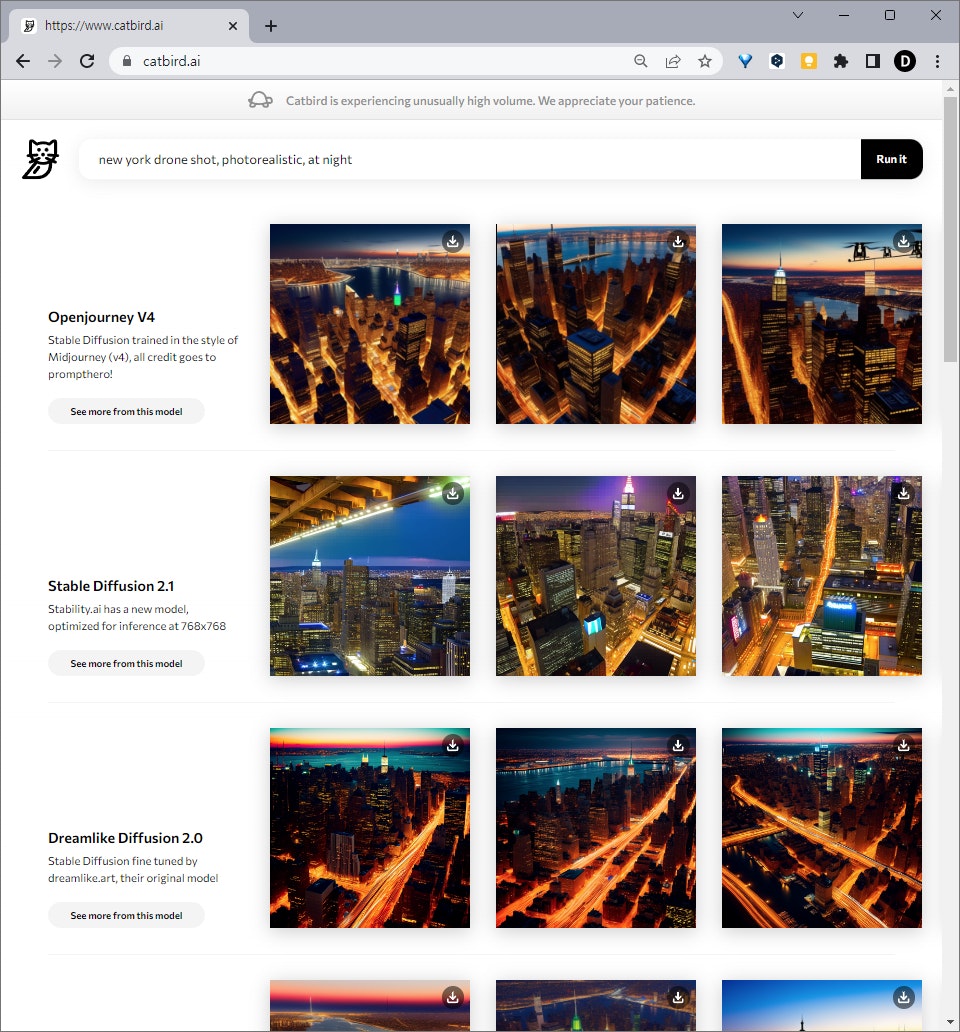This screenshot has height=1032, width=960.
Task: Close the catbird.ai tab
Action: (233, 26)
